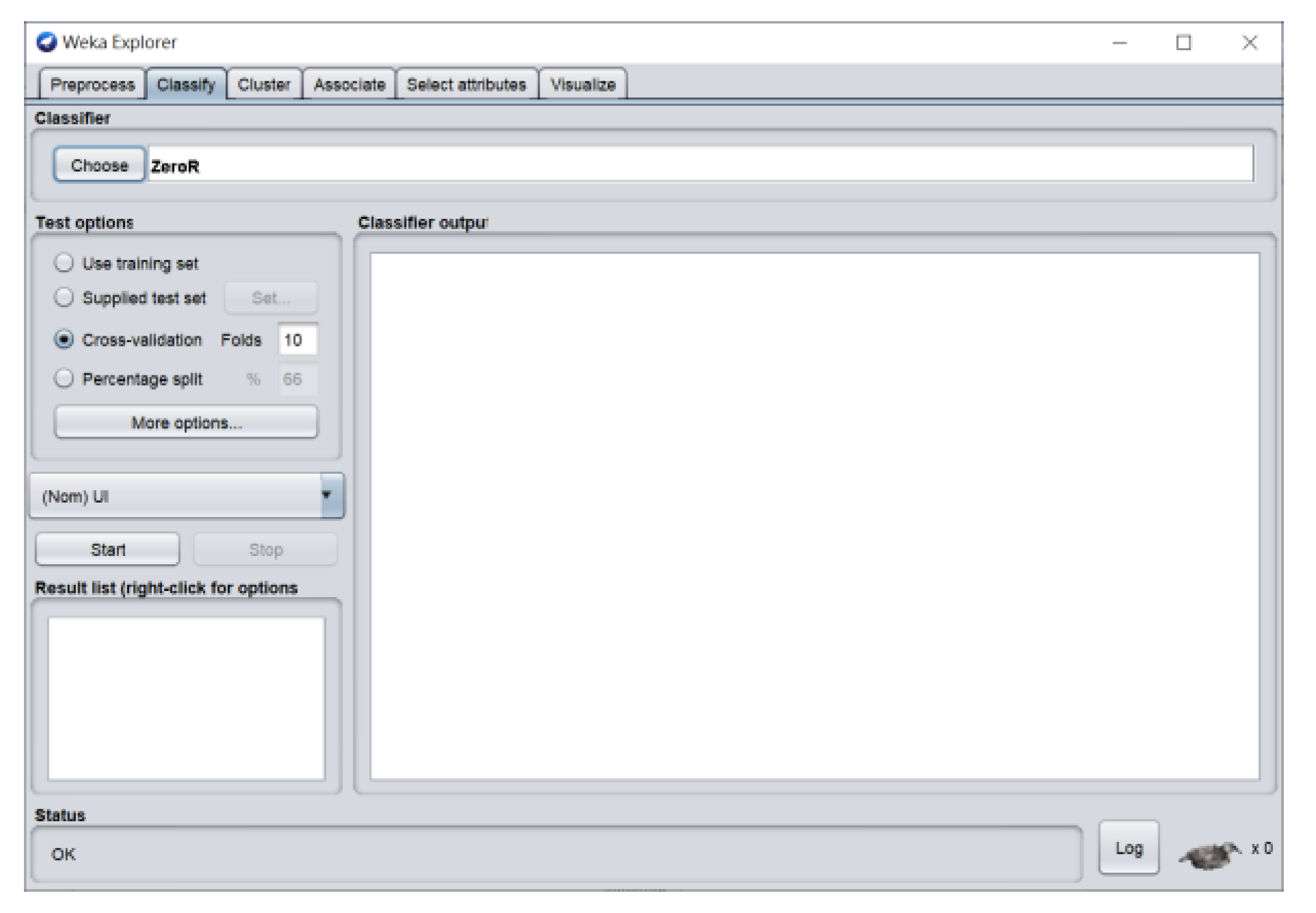Open More options... dialog

click(x=186, y=422)
